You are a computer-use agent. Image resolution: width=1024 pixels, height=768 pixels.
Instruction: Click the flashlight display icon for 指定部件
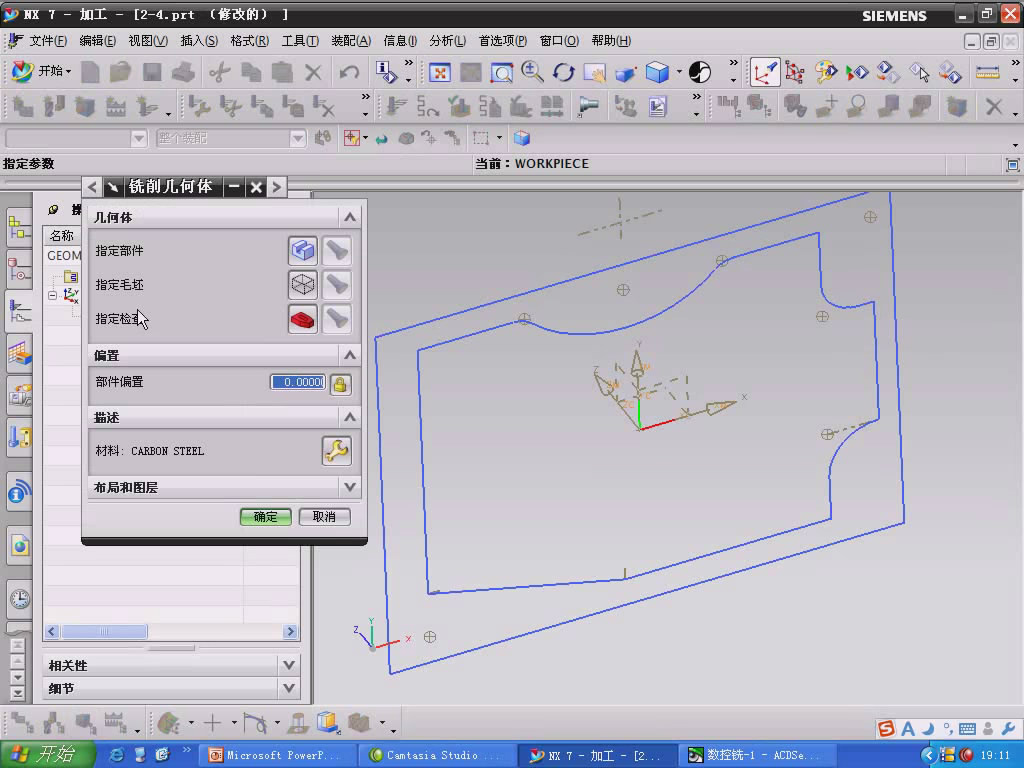pos(337,251)
